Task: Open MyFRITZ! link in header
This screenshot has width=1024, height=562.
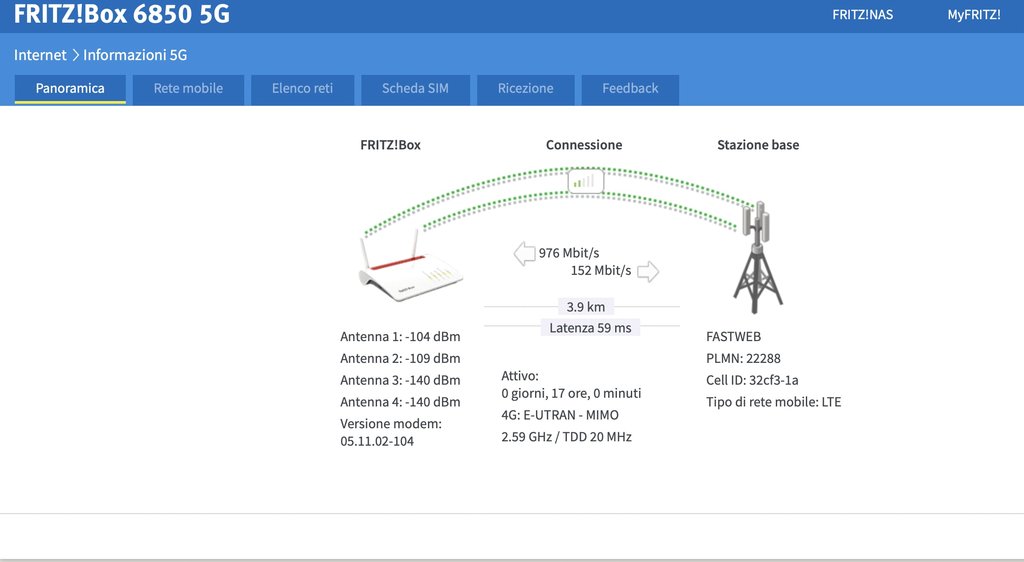Action: click(974, 14)
